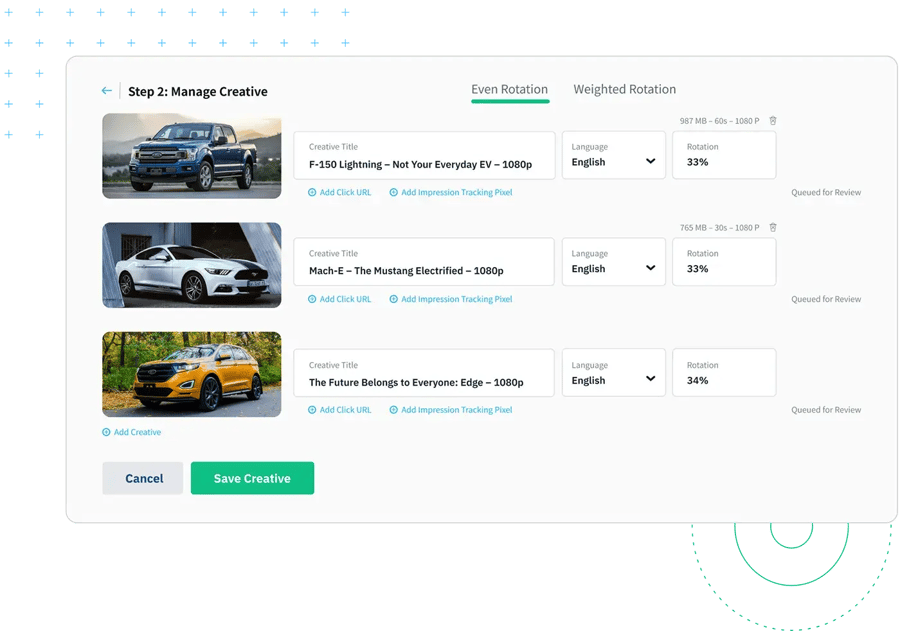Go back using the left arrow icon
Image resolution: width=900 pixels, height=631 pixels.
pyautogui.click(x=107, y=91)
